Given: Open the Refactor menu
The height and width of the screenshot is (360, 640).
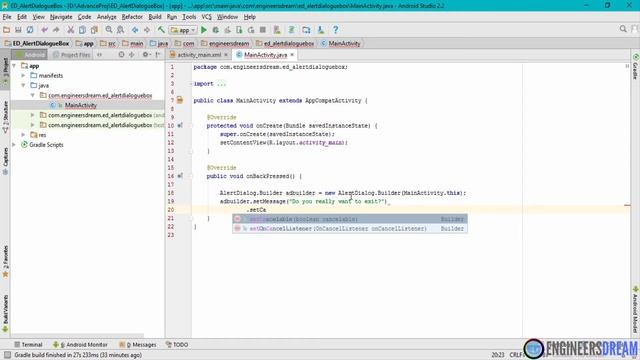Looking at the screenshot, I should tap(132, 17).
